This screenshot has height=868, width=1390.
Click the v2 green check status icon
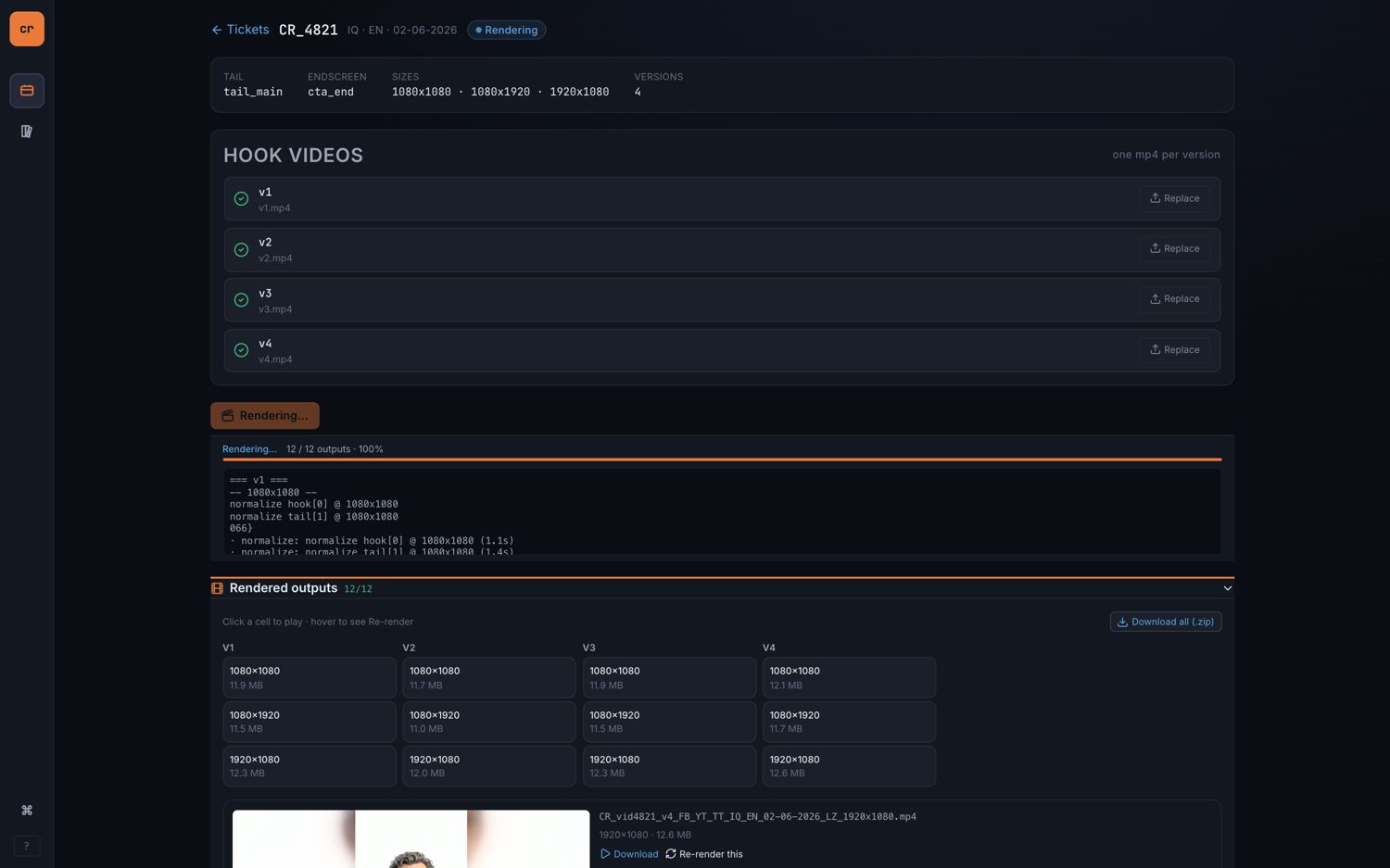pyautogui.click(x=241, y=250)
